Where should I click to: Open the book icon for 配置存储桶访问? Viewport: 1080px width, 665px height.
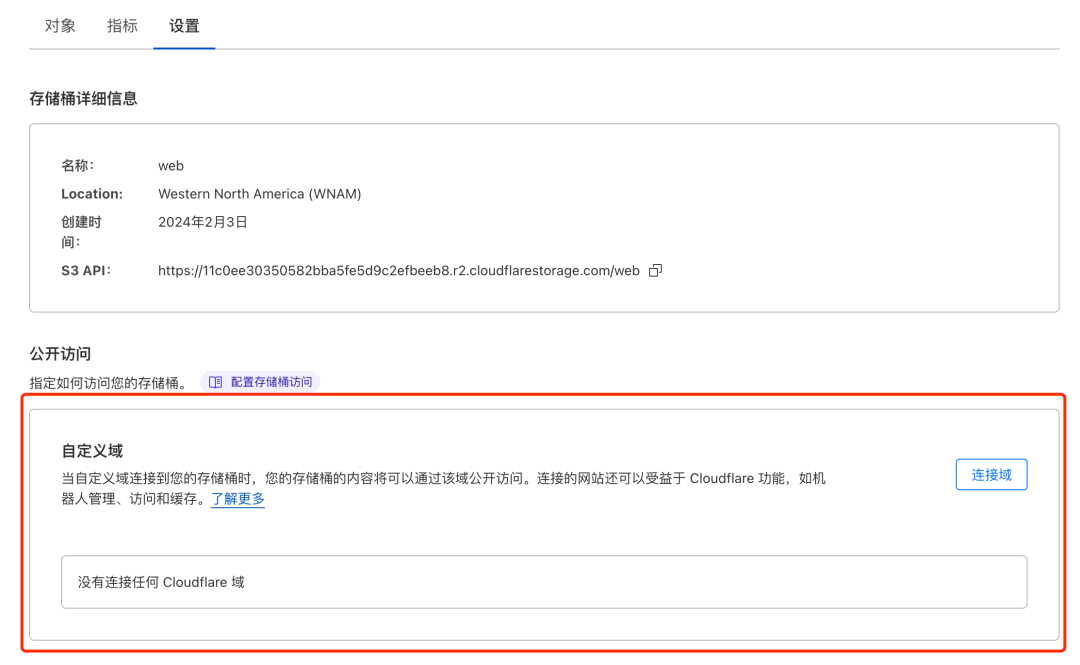pyautogui.click(x=216, y=382)
